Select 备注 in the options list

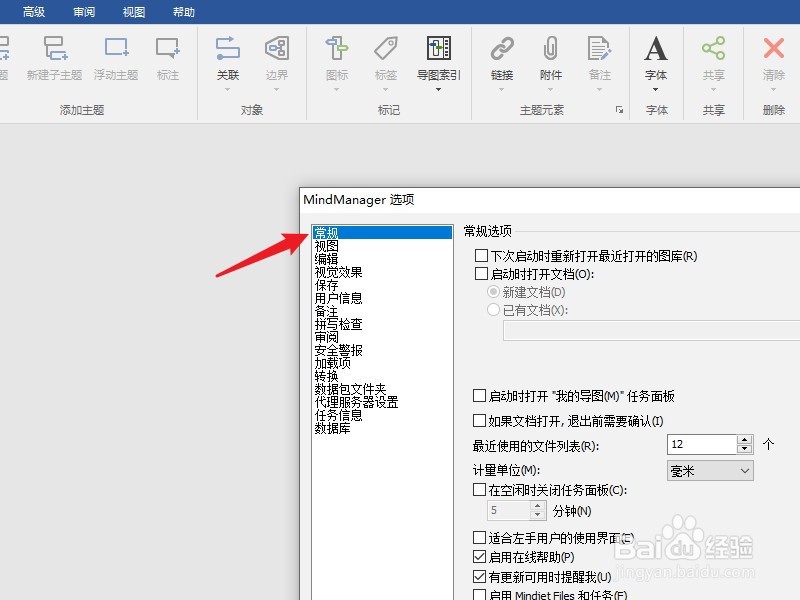(382, 311)
